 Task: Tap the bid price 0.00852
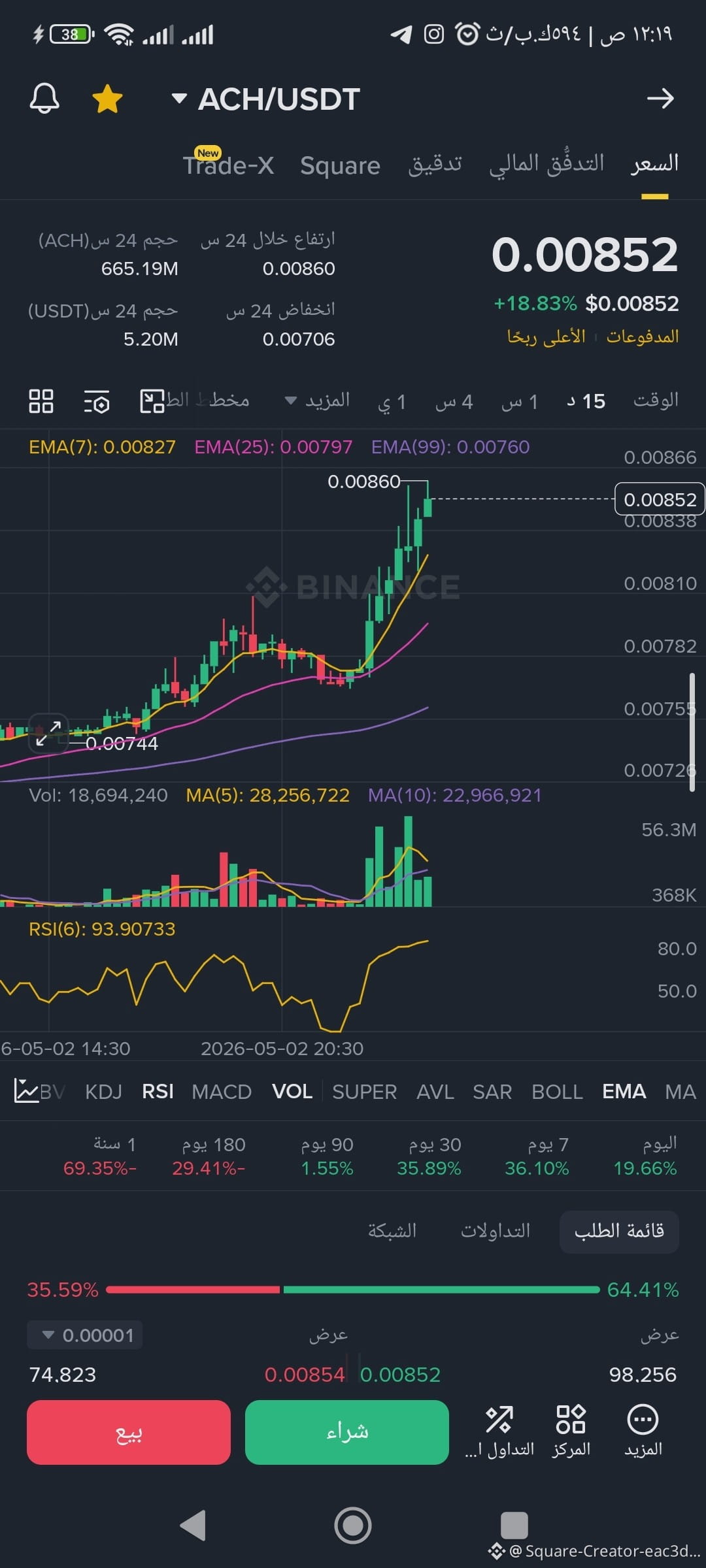(x=400, y=1375)
